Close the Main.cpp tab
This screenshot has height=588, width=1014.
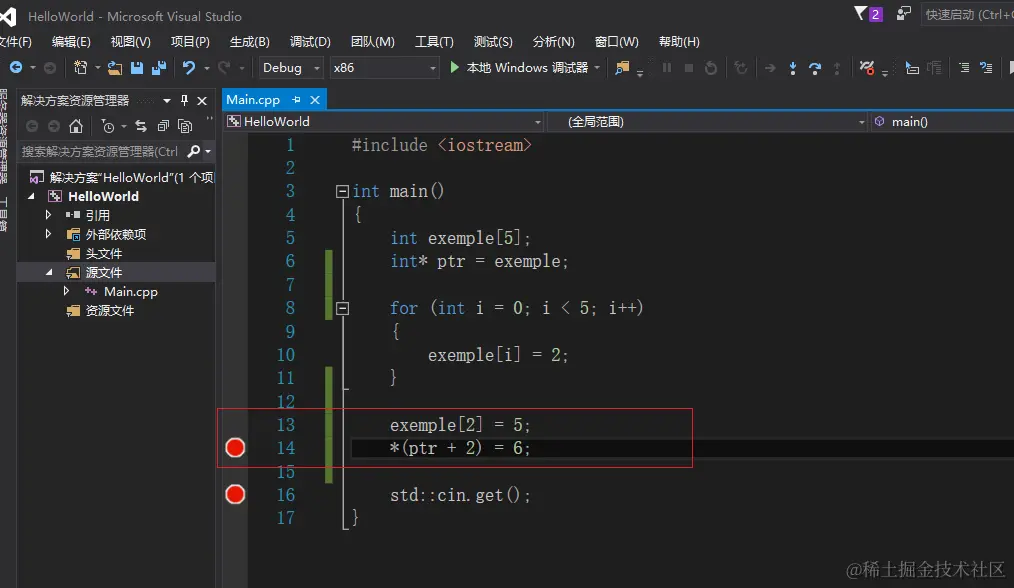pos(315,100)
